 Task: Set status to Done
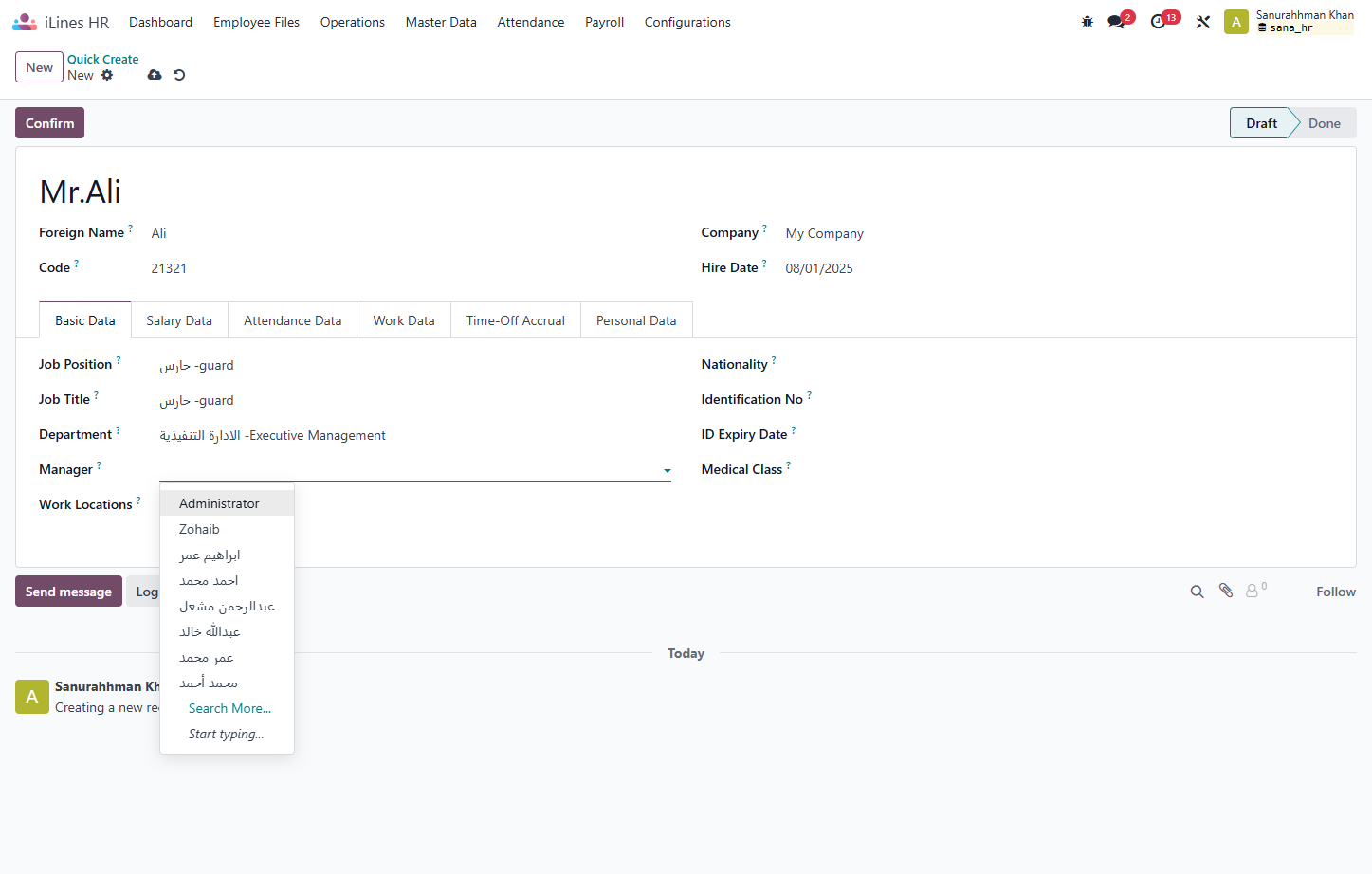1324,123
